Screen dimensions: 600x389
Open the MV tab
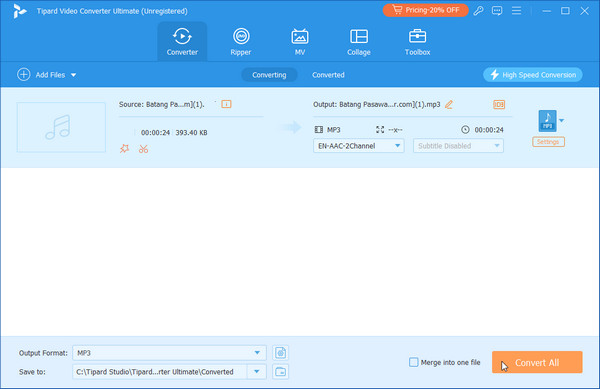pyautogui.click(x=300, y=42)
